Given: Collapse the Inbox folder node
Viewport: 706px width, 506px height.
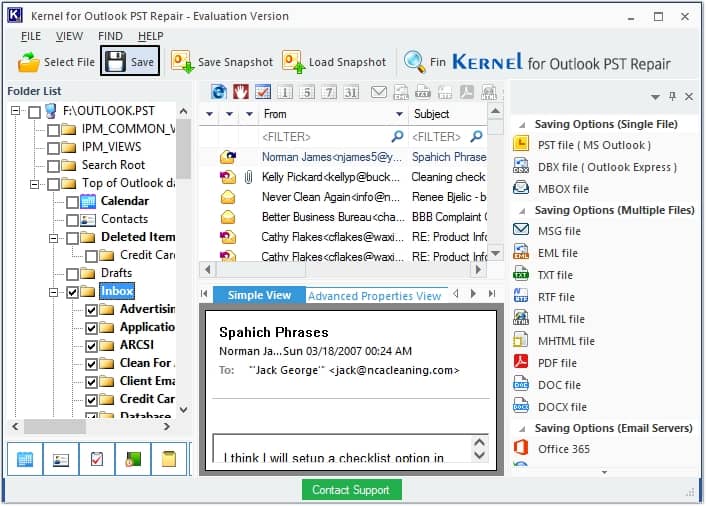Looking at the screenshot, I should pyautogui.click(x=53, y=292).
